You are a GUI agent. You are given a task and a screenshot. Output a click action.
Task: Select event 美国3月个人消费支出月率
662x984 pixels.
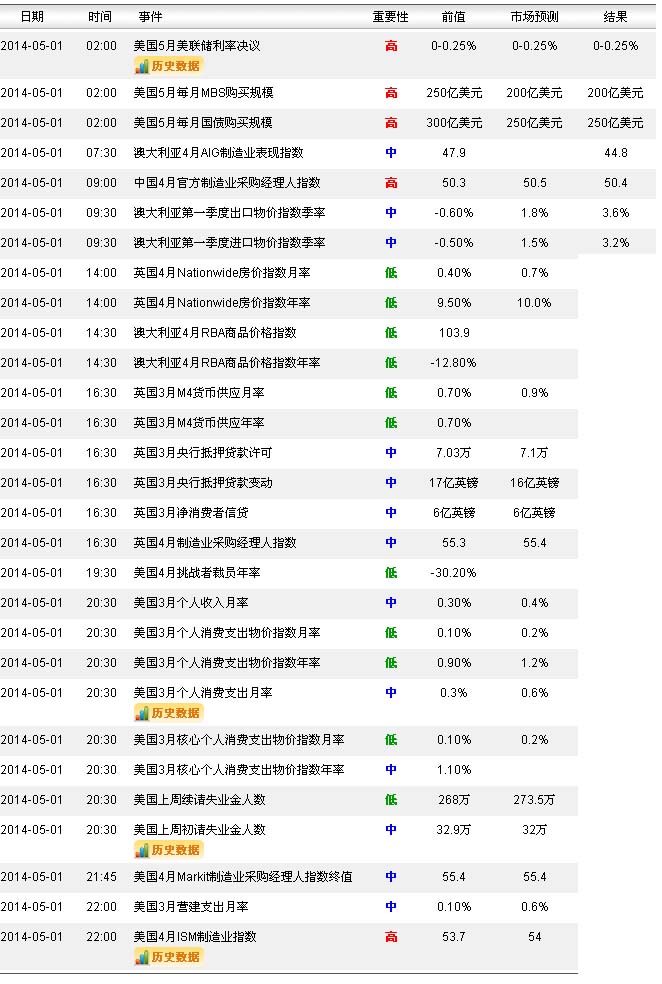[x=203, y=693]
